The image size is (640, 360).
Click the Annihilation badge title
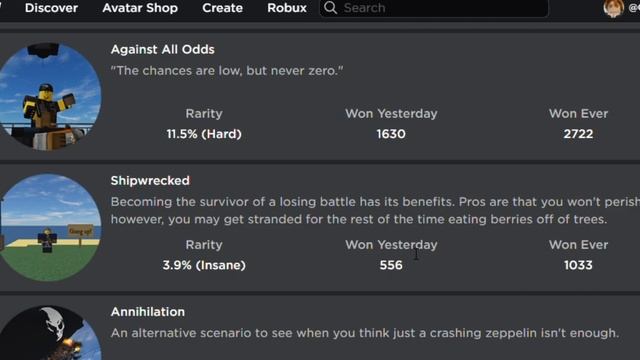pos(147,312)
